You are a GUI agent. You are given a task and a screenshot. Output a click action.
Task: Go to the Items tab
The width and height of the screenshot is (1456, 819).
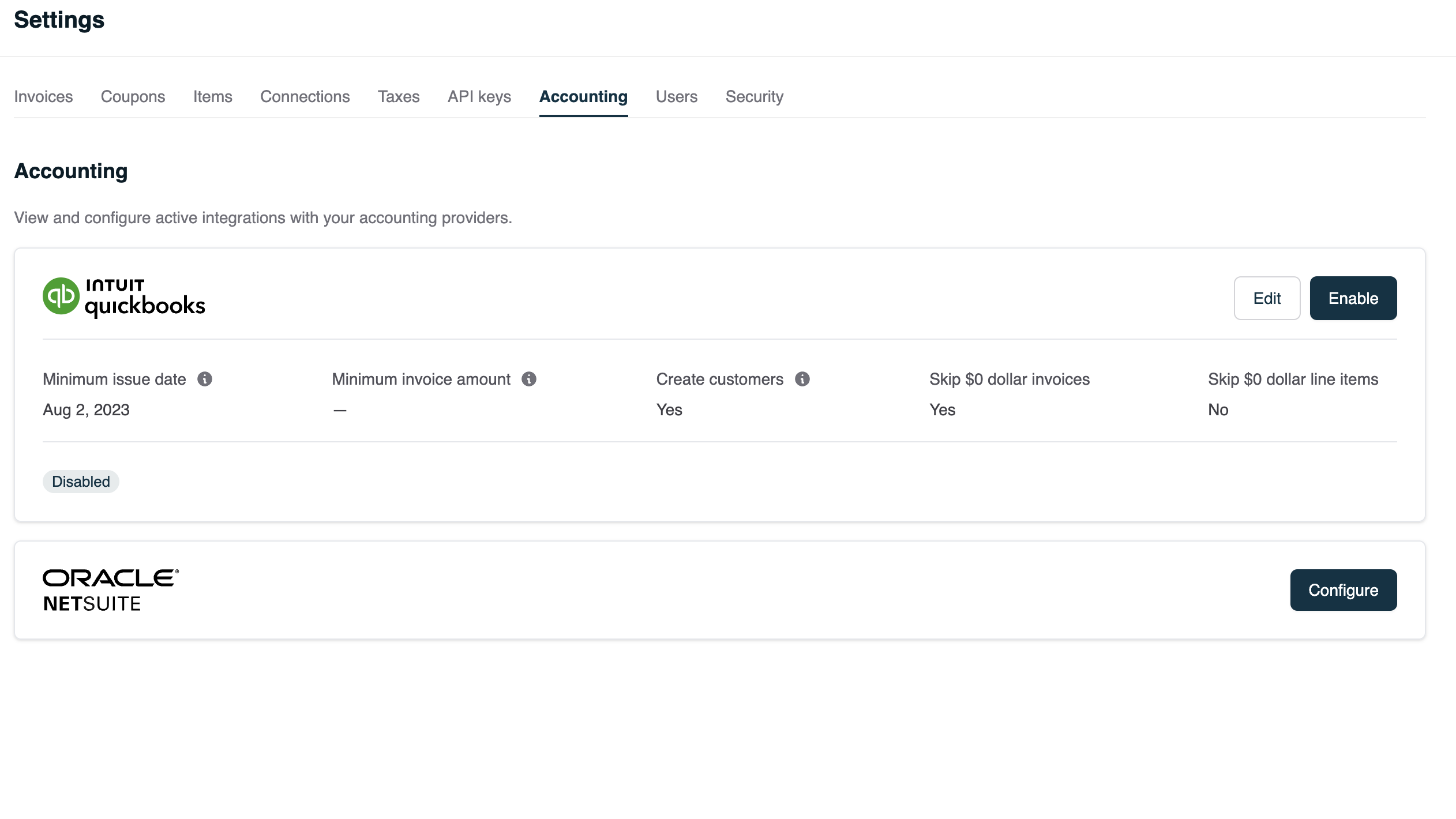point(212,96)
